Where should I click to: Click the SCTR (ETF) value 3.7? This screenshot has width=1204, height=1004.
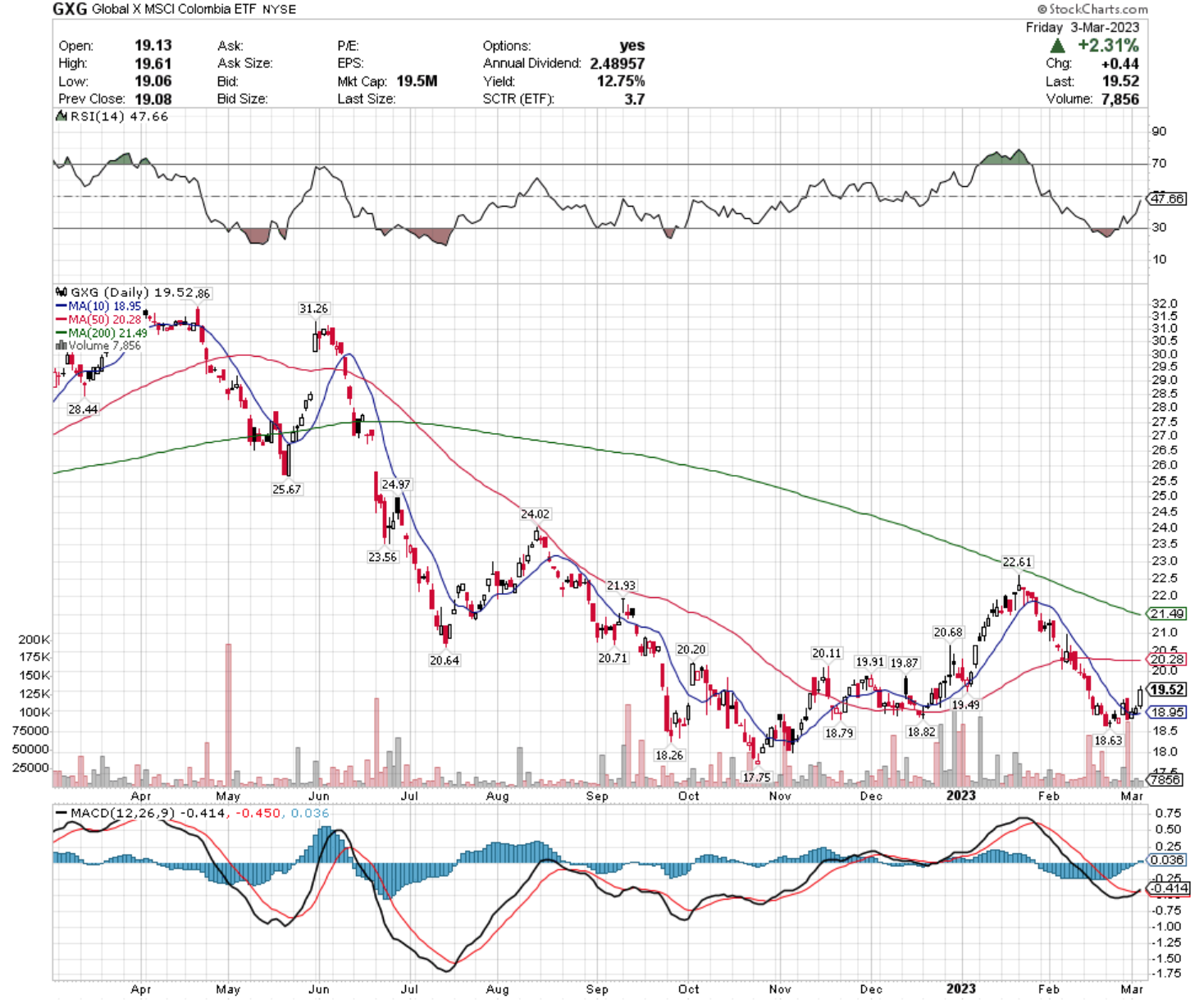[x=635, y=98]
